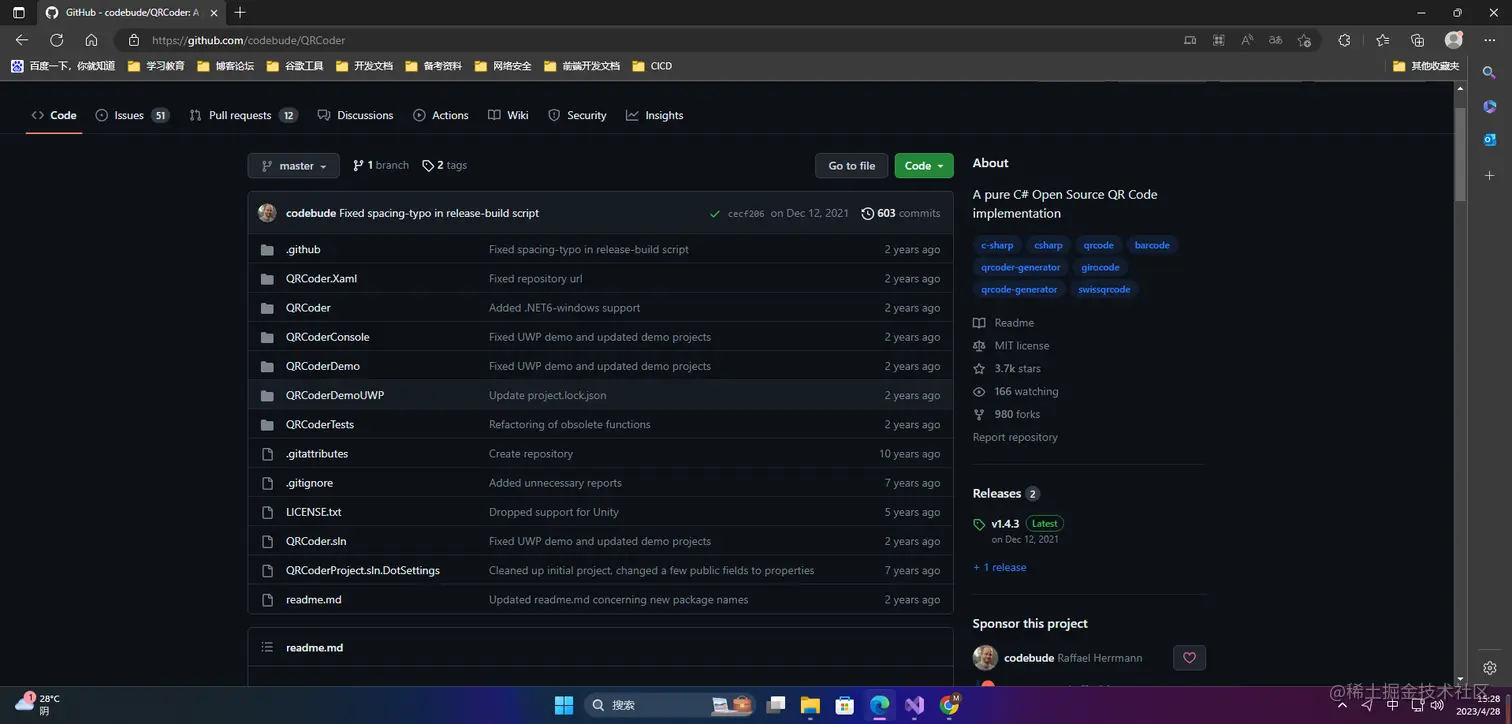This screenshot has width=1512, height=724.
Task: Click the QRCoderConsole folder icon
Action: point(267,337)
